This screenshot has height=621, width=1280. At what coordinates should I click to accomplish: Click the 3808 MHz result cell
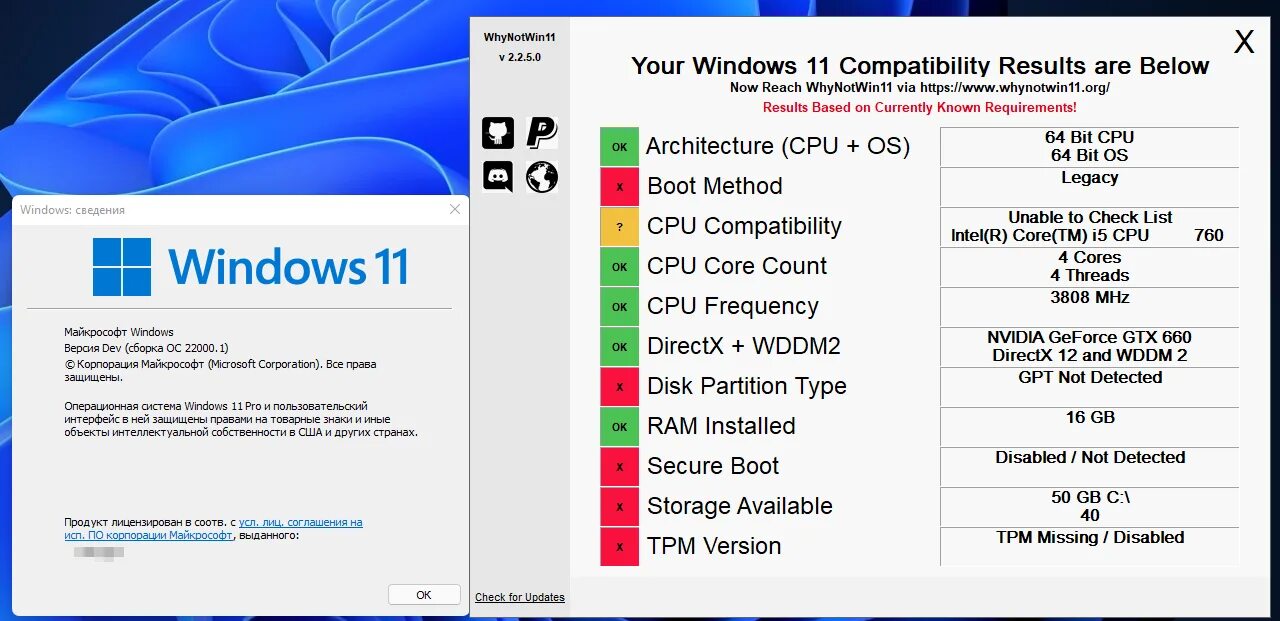pyautogui.click(x=1090, y=306)
